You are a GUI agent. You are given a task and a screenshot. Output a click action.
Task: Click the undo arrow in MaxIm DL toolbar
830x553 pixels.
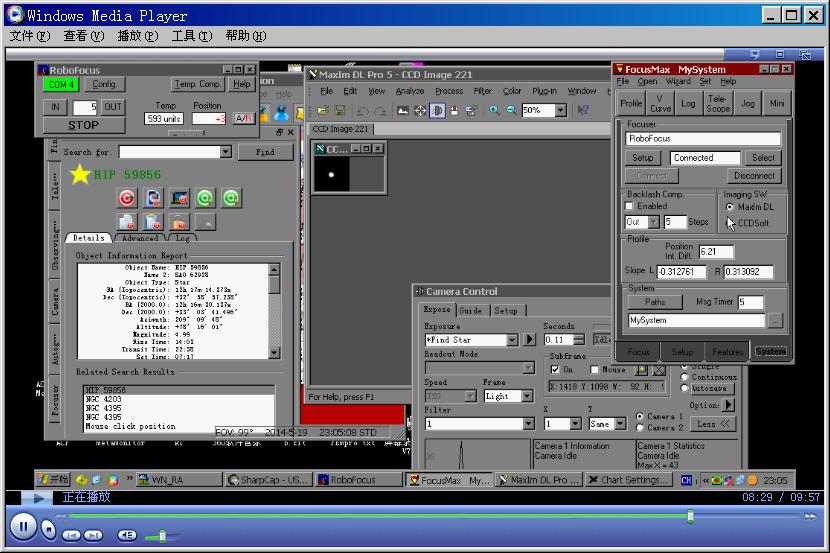(x=363, y=111)
